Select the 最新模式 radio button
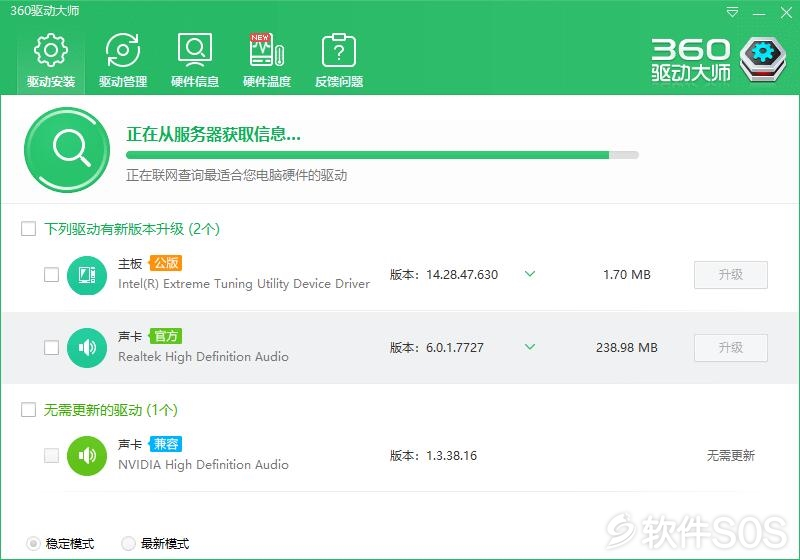Screen dimensions: 800x560 coord(129,544)
